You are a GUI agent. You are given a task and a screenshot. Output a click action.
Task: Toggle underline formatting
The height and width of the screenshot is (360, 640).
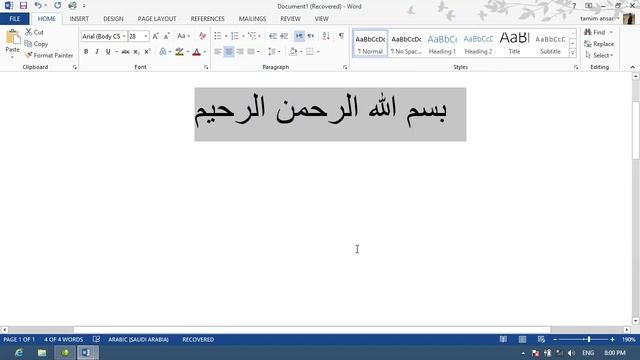(108, 52)
